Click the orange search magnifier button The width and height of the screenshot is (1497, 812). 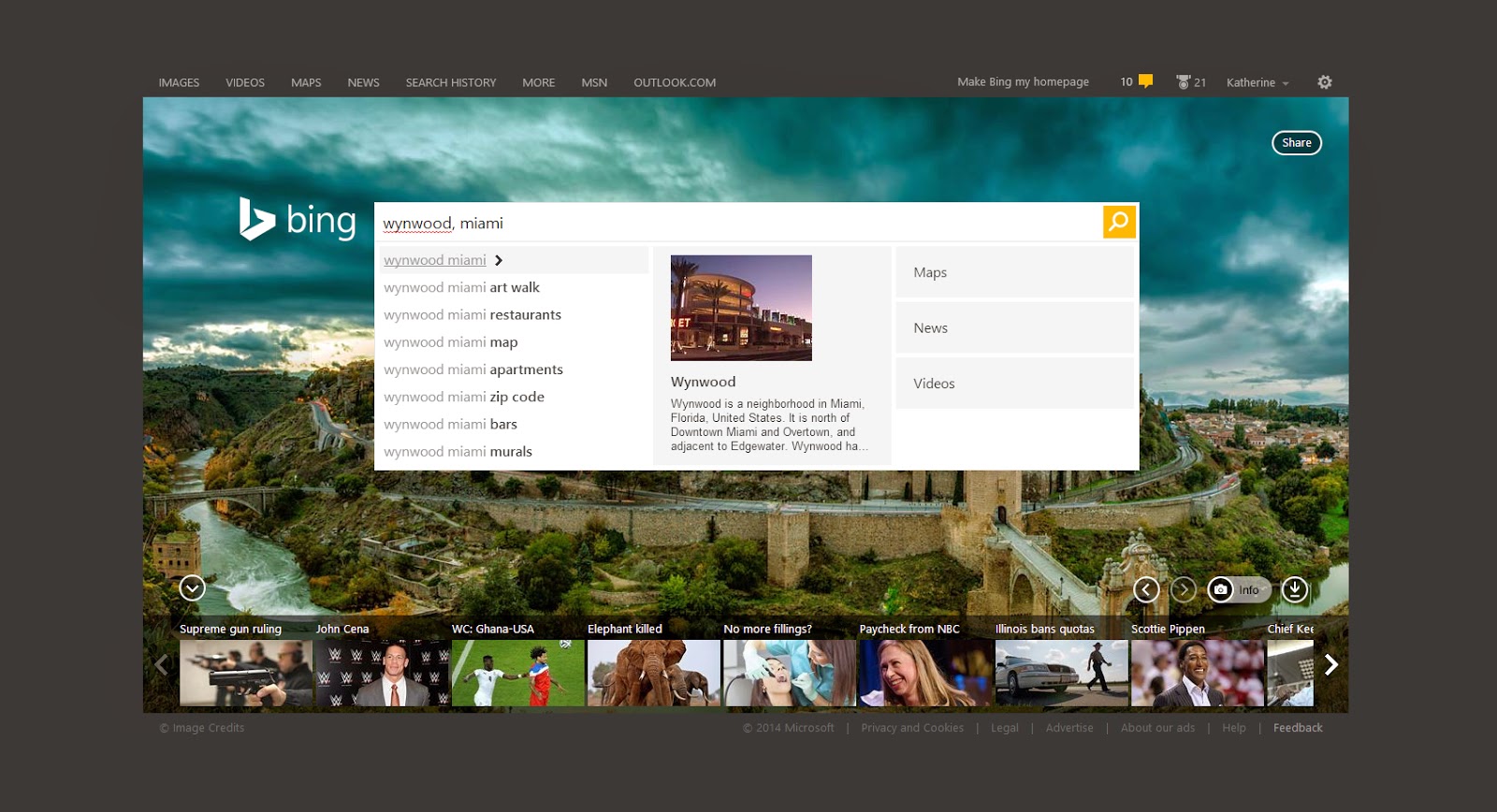click(x=1119, y=222)
